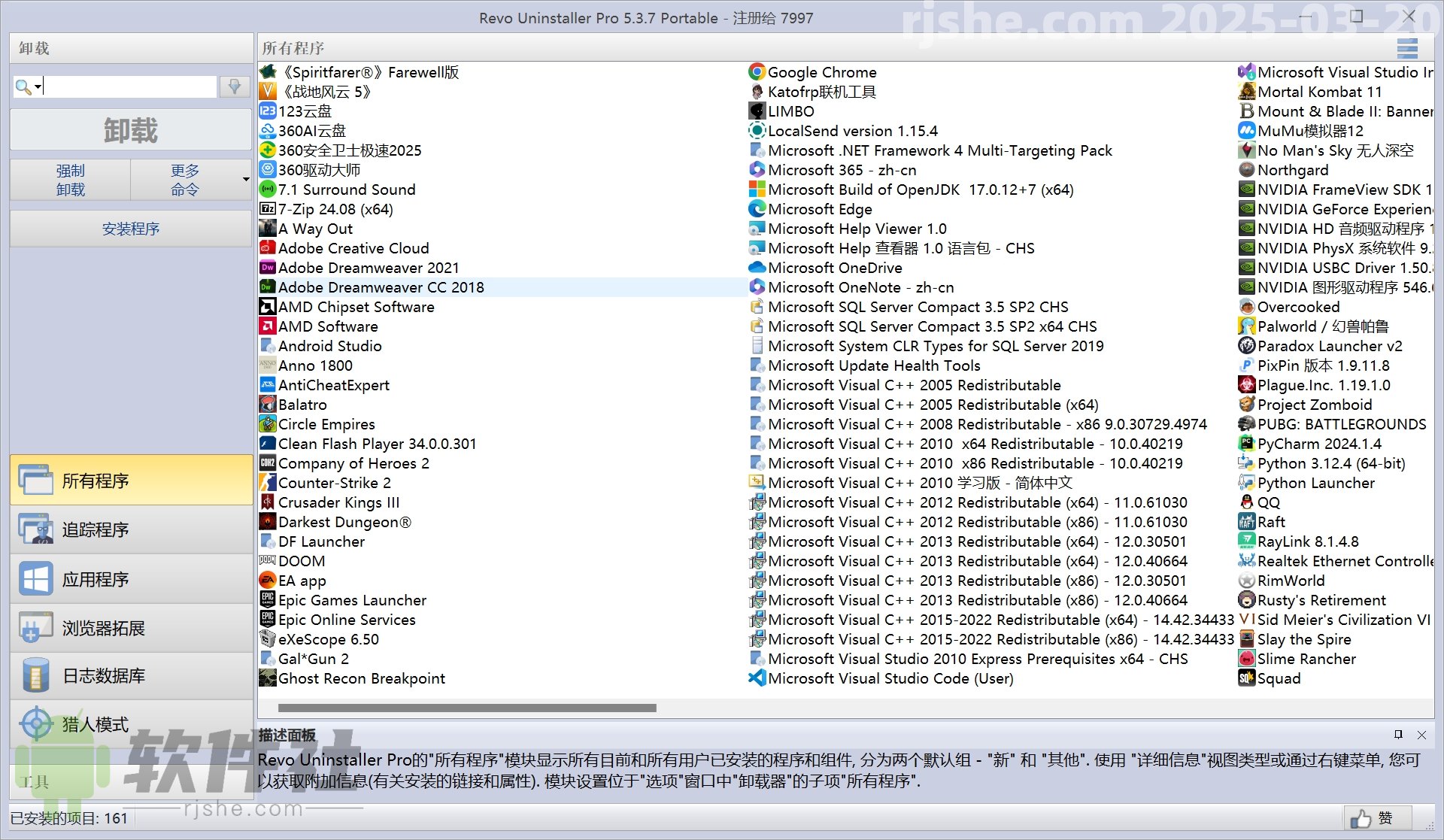The image size is (1444, 840).
Task: Click the Microsoft OneDrive cloud icon
Action: [x=757, y=268]
